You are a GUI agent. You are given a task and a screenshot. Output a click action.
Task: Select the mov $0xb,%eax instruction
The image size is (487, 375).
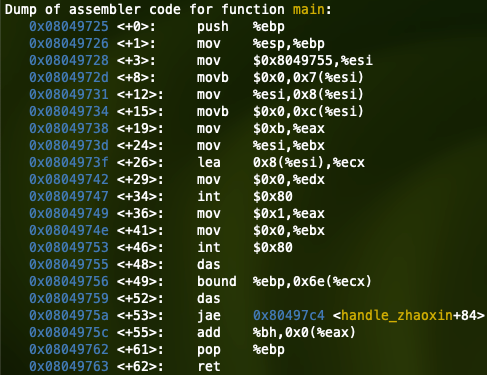tap(261, 128)
